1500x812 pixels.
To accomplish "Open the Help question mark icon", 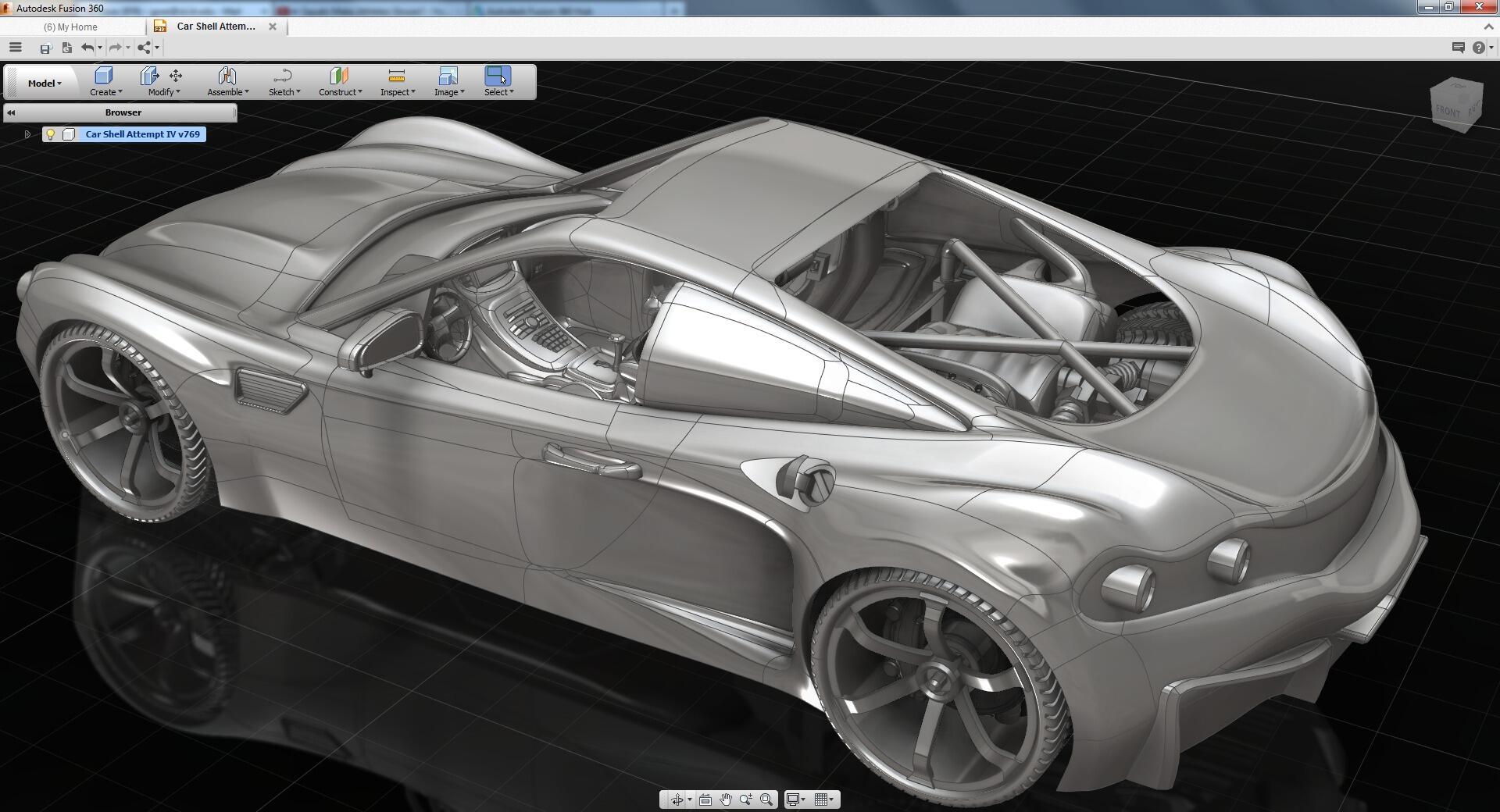I will click(1478, 48).
